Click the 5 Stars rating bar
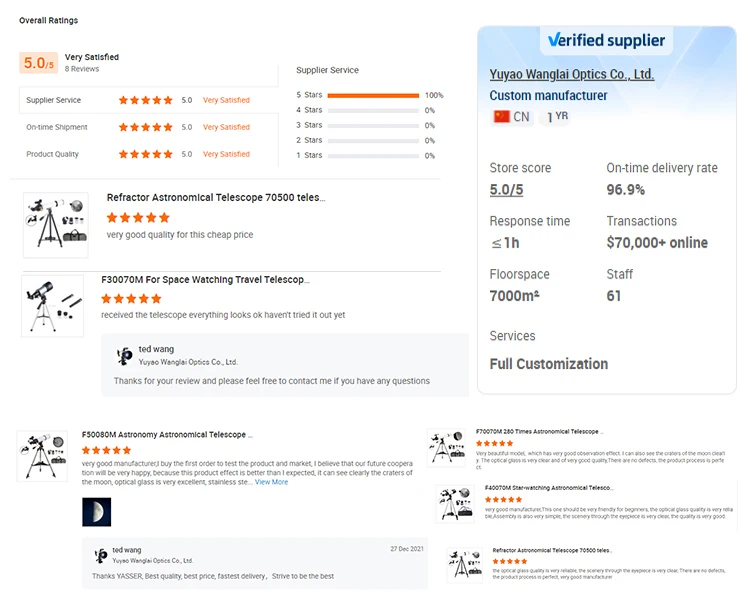750x607 pixels. 373,95
